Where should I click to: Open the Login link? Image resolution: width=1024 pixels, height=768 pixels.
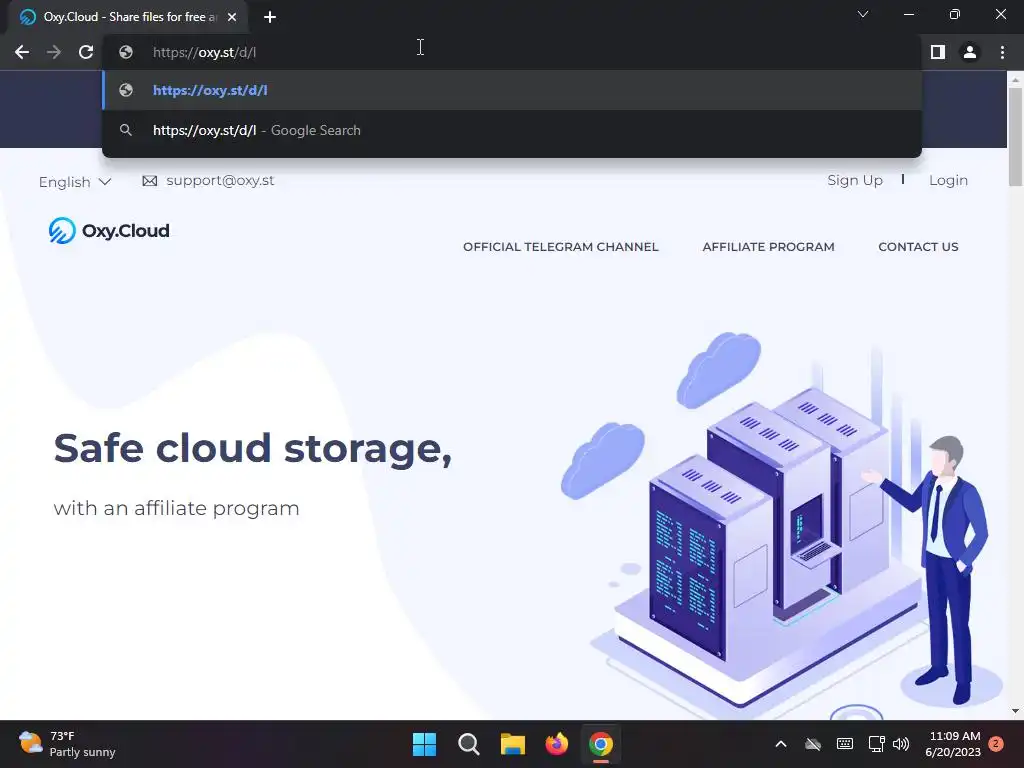click(x=948, y=180)
